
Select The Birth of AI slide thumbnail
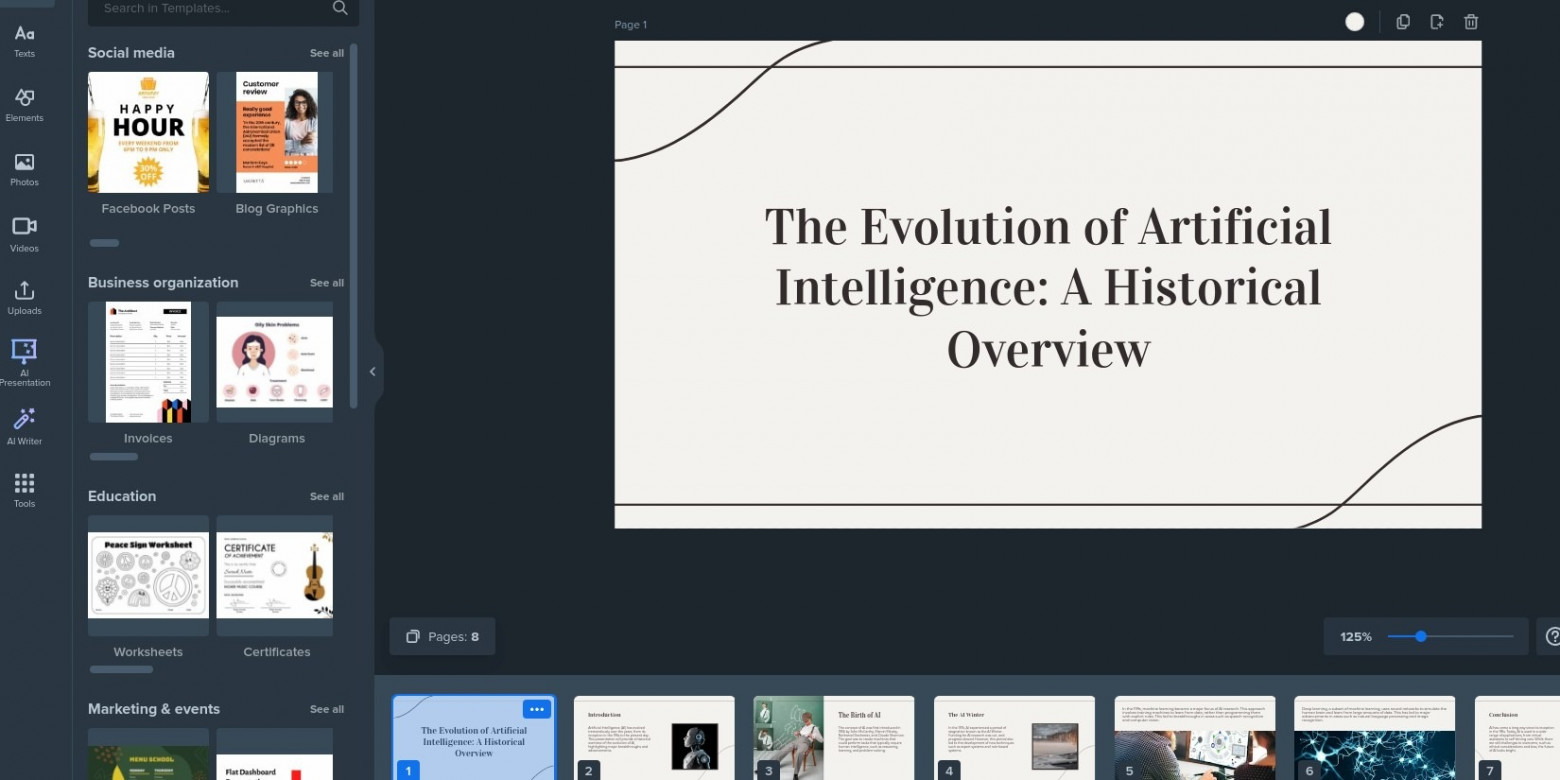click(x=833, y=738)
